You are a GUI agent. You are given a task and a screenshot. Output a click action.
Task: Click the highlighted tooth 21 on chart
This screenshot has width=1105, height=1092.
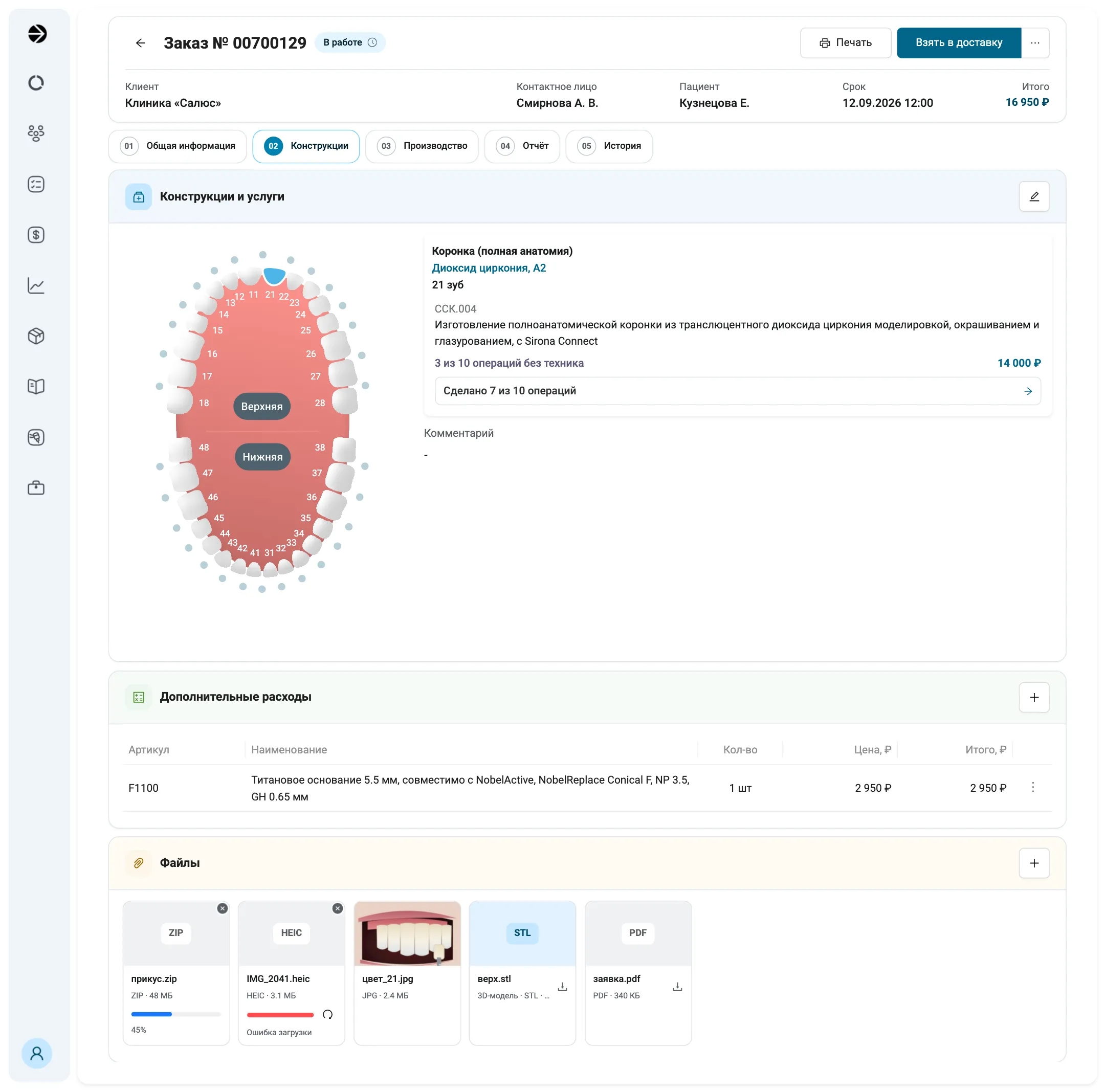click(274, 276)
